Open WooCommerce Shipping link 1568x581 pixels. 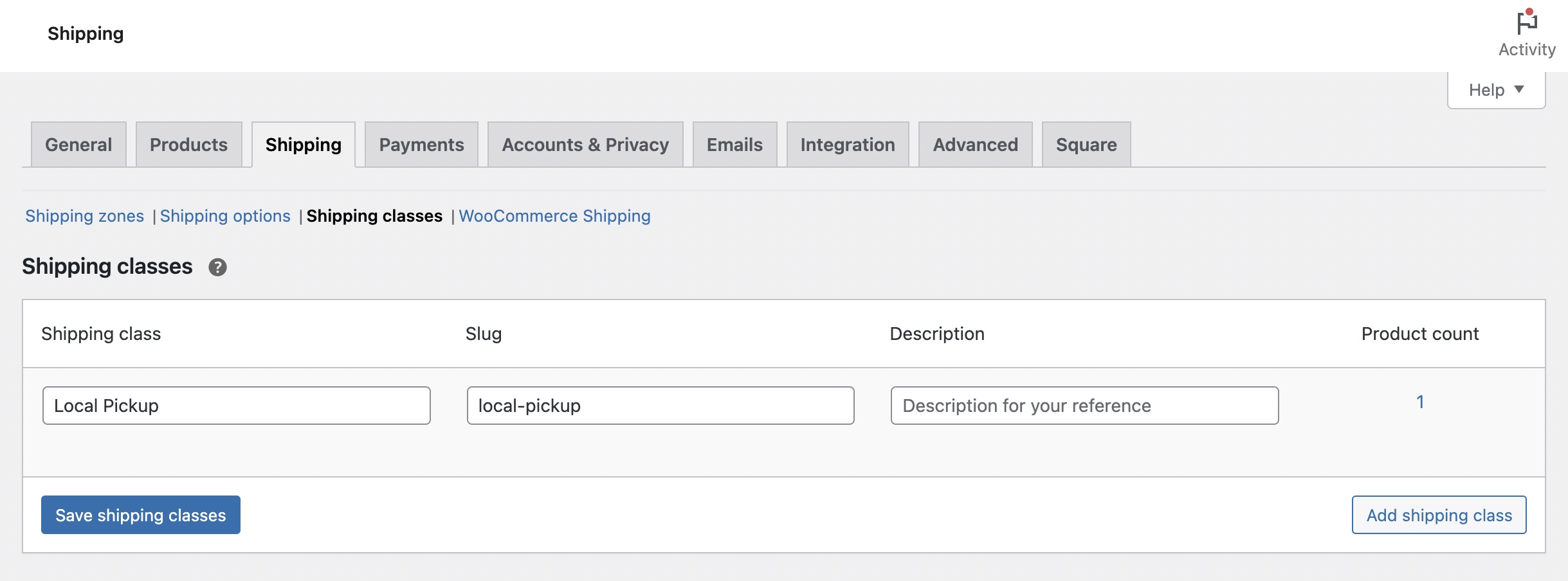pos(554,216)
